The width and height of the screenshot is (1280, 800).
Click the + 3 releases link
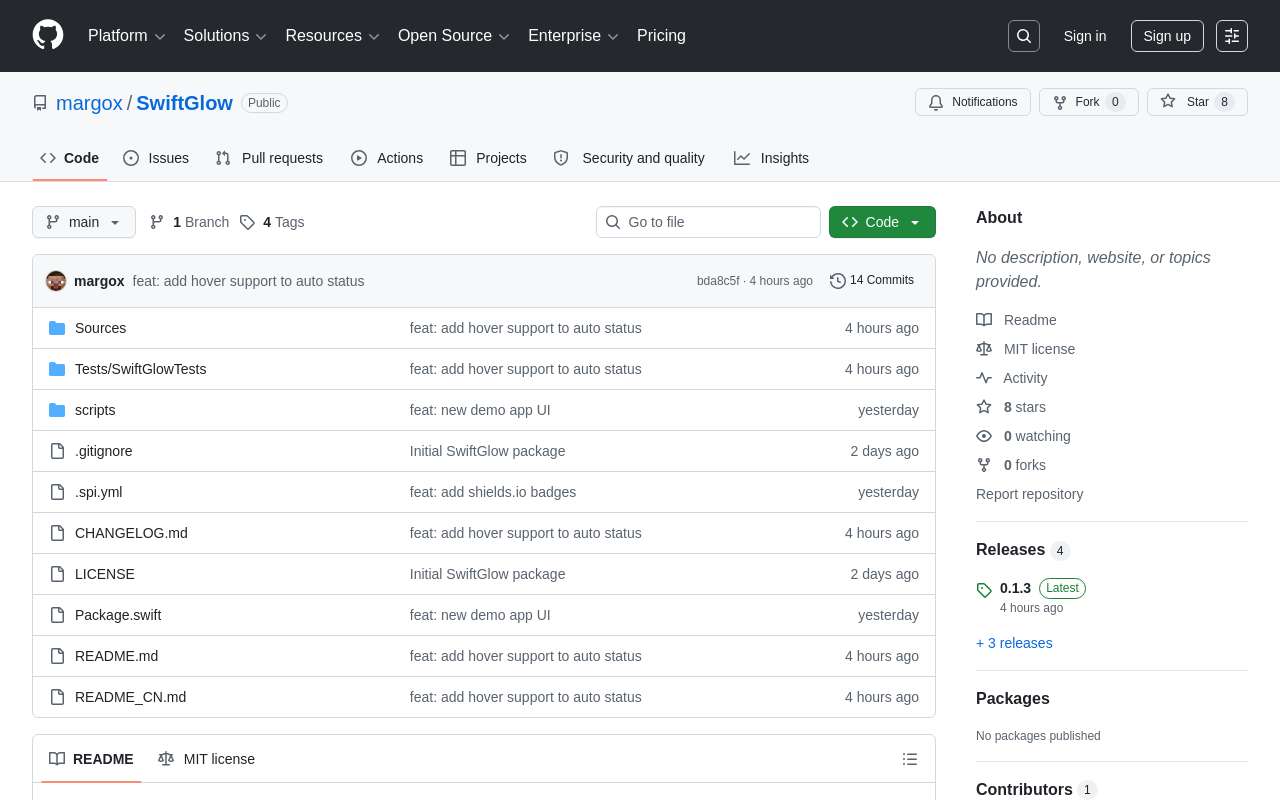pos(1014,643)
